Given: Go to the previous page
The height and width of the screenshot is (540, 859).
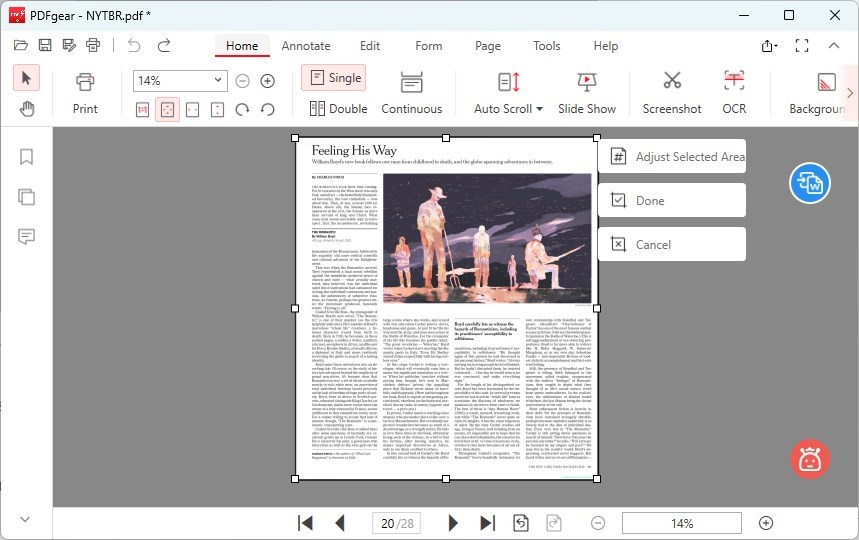Looking at the screenshot, I should [340, 523].
